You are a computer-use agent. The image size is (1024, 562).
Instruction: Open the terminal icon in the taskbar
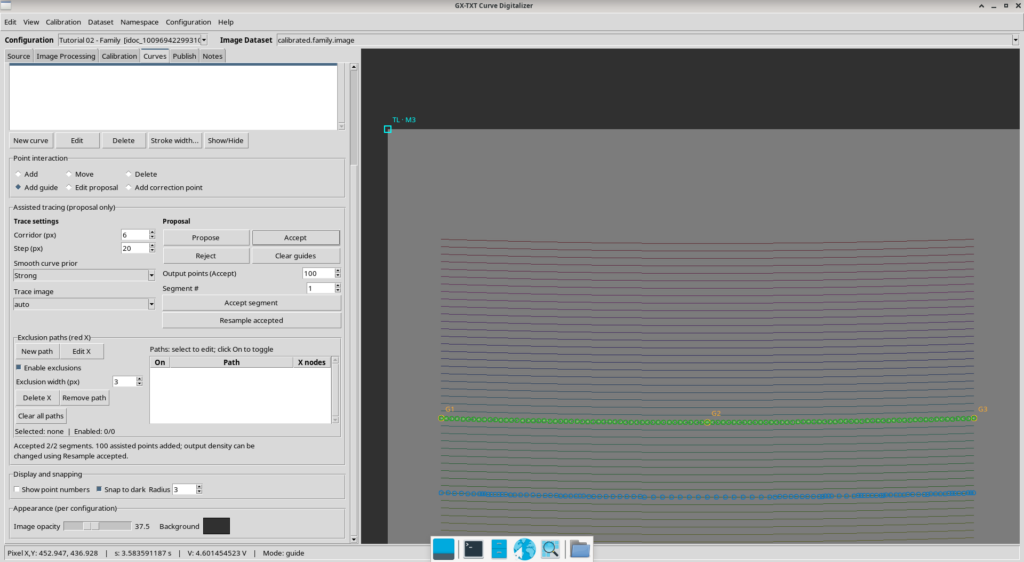point(473,549)
